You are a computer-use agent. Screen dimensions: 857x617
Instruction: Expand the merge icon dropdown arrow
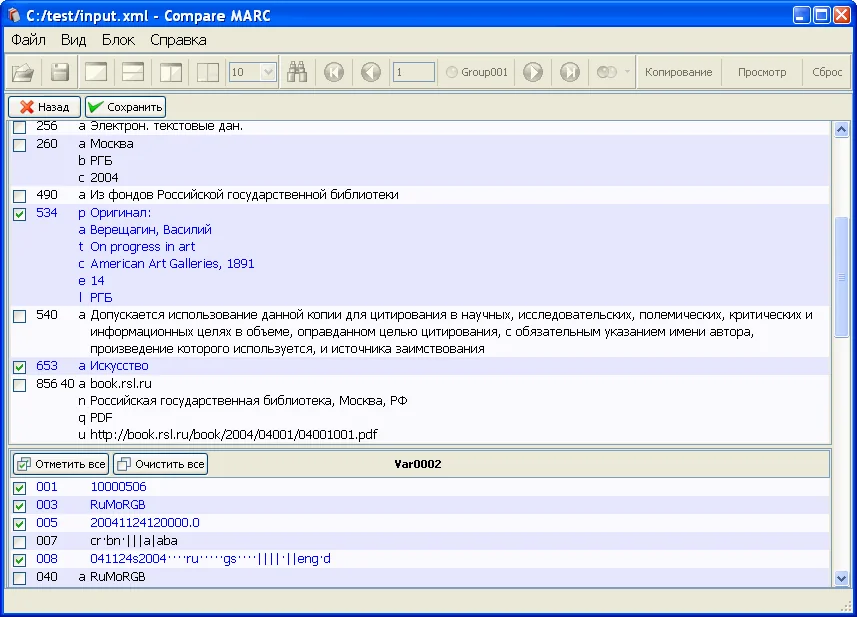click(627, 72)
